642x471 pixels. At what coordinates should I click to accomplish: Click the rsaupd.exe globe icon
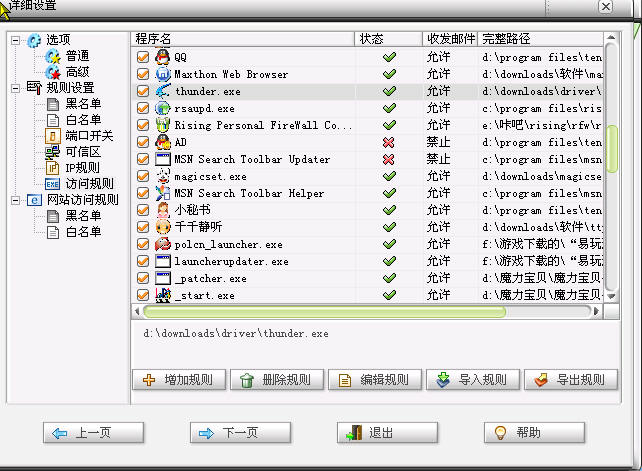(x=163, y=108)
